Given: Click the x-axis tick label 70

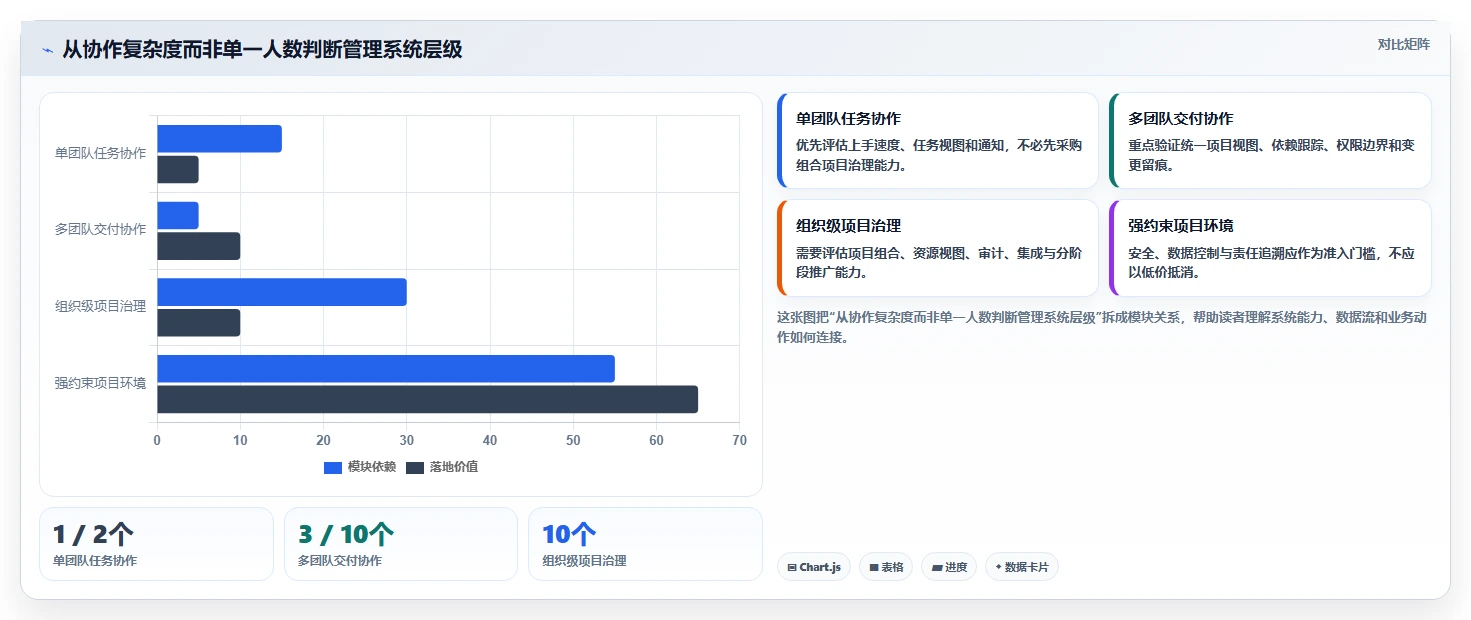Looking at the screenshot, I should pos(739,440).
